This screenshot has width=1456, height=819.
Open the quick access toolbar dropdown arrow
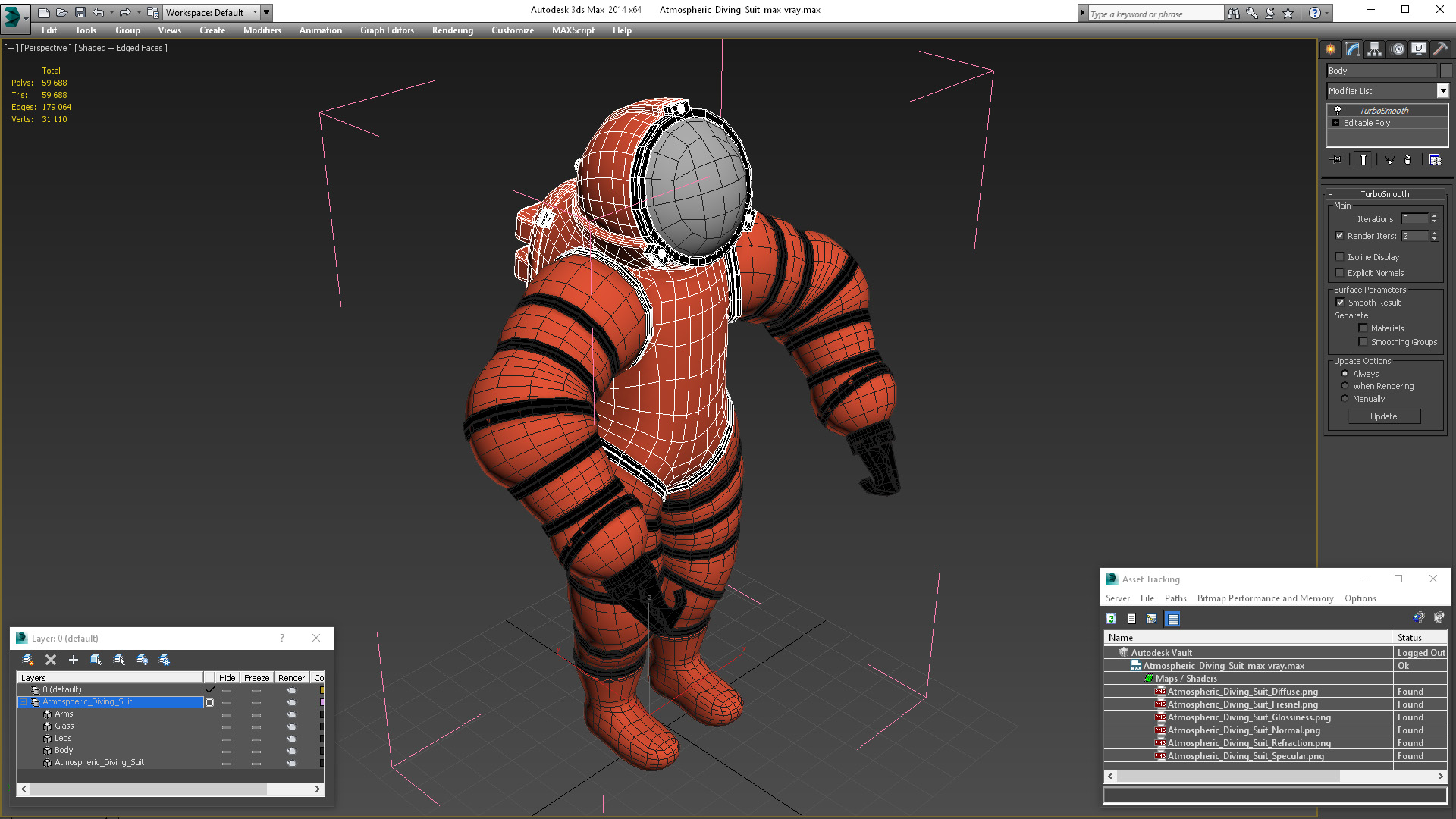[267, 12]
